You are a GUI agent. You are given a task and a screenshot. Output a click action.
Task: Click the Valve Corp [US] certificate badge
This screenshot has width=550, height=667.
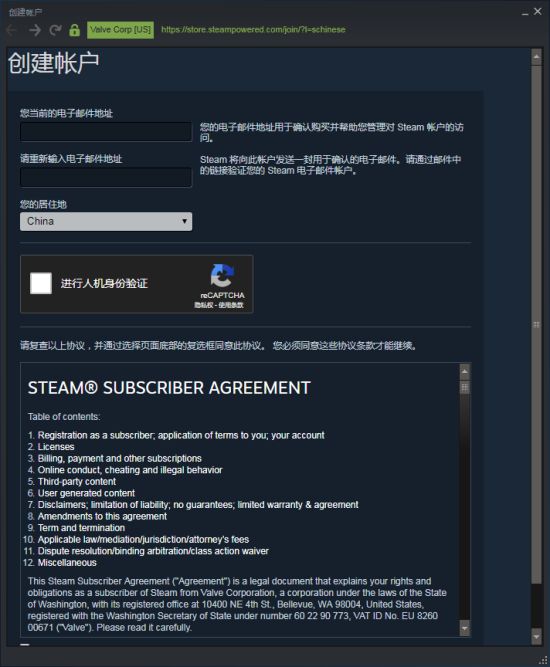120,30
